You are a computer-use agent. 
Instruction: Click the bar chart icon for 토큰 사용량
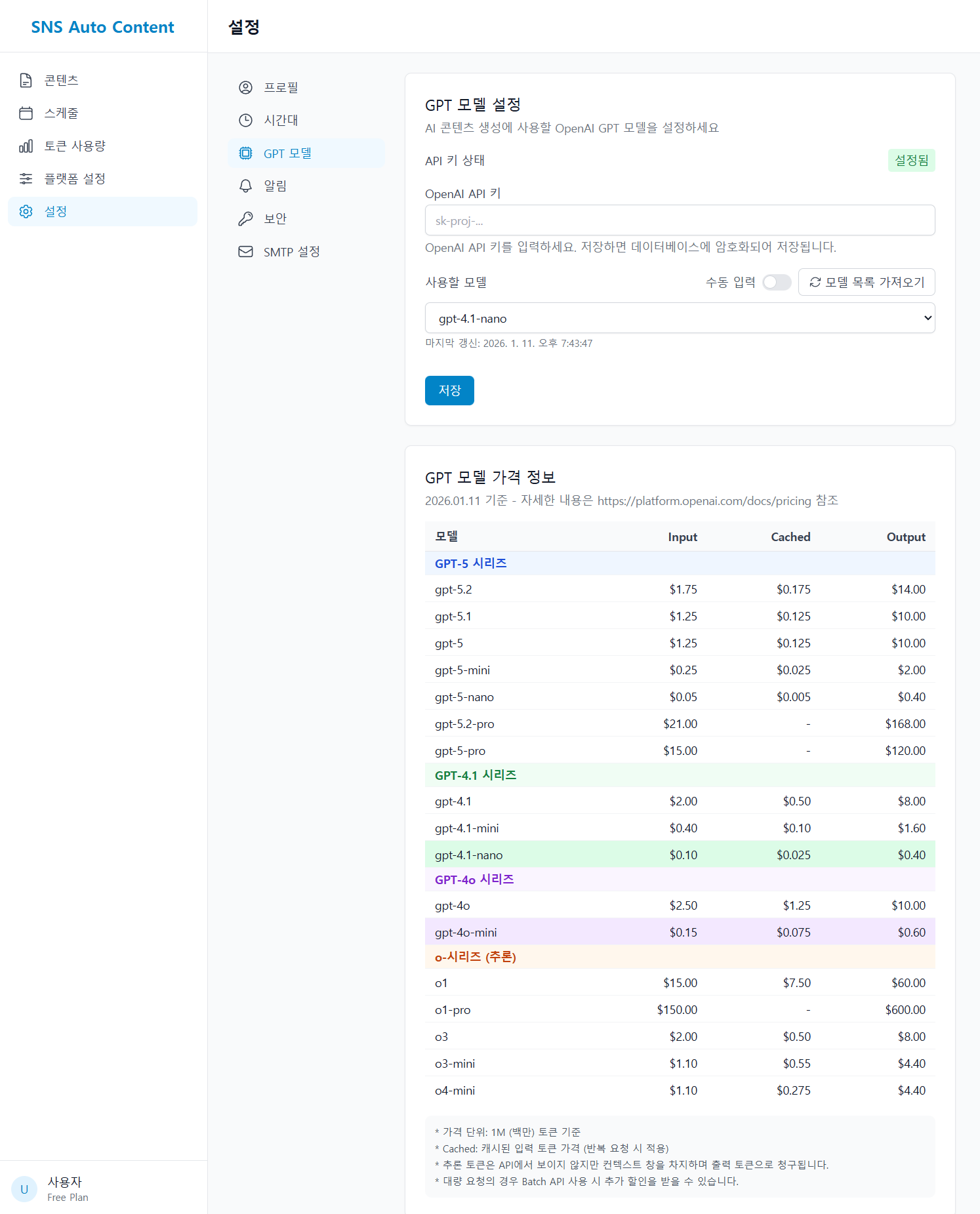click(26, 146)
